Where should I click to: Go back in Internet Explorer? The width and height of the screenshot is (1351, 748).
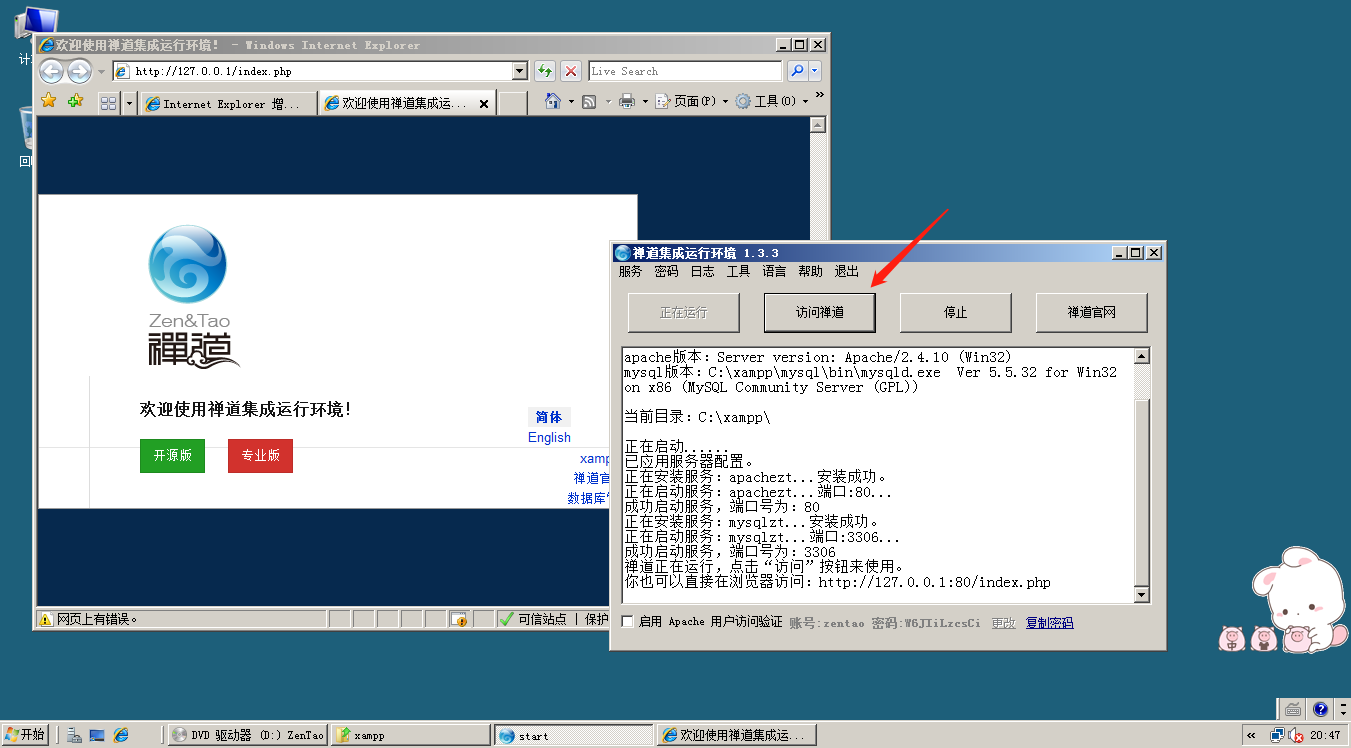51,71
